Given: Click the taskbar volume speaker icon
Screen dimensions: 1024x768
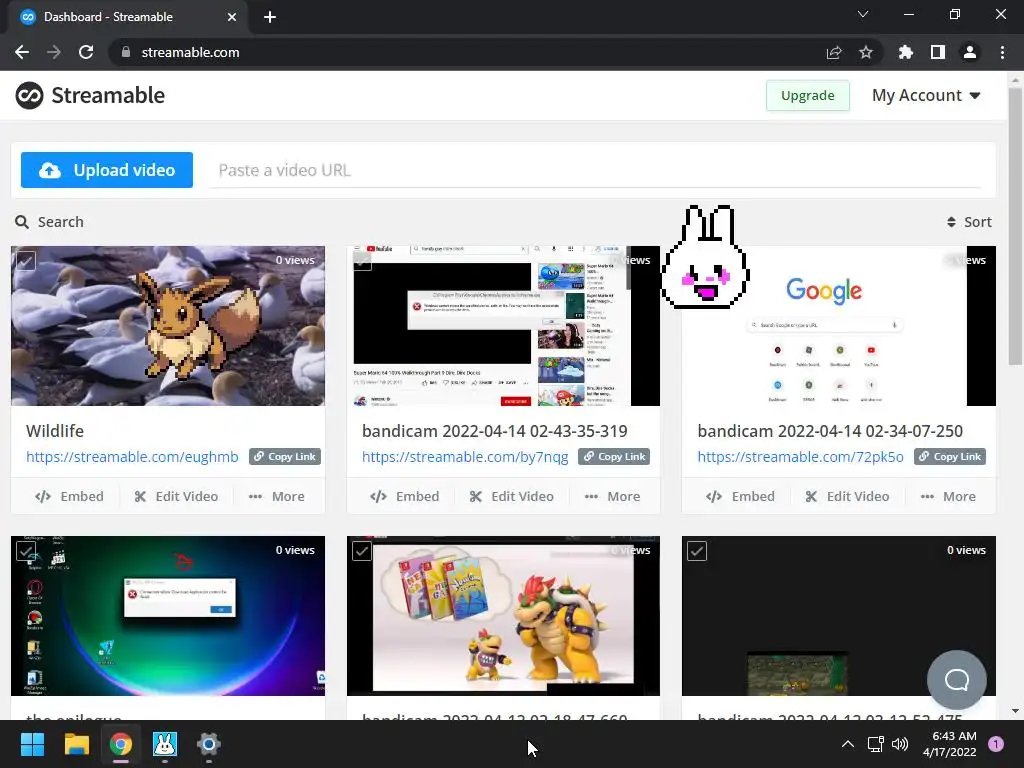Looking at the screenshot, I should click(x=900, y=744).
